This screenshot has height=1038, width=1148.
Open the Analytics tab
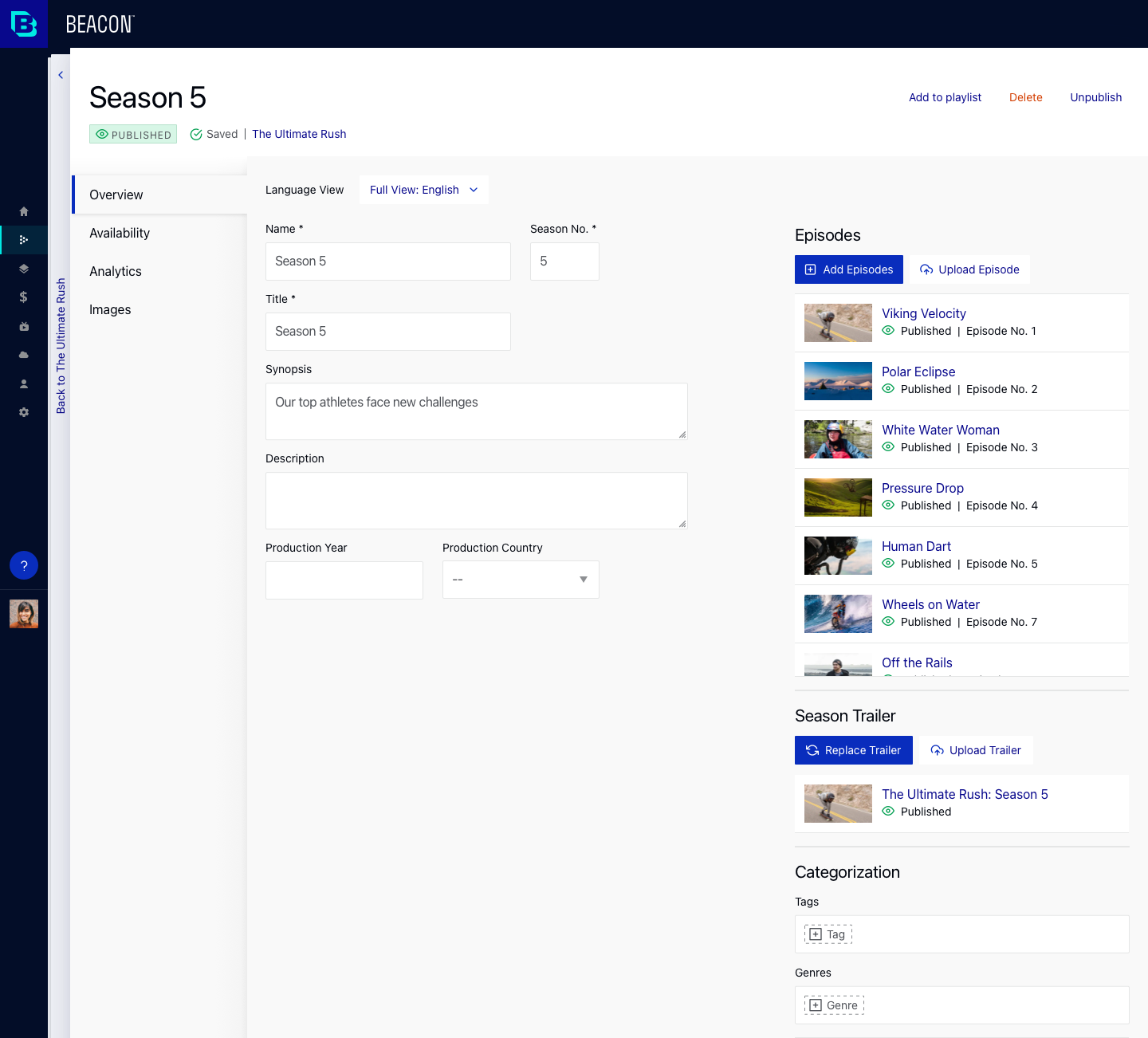click(115, 271)
